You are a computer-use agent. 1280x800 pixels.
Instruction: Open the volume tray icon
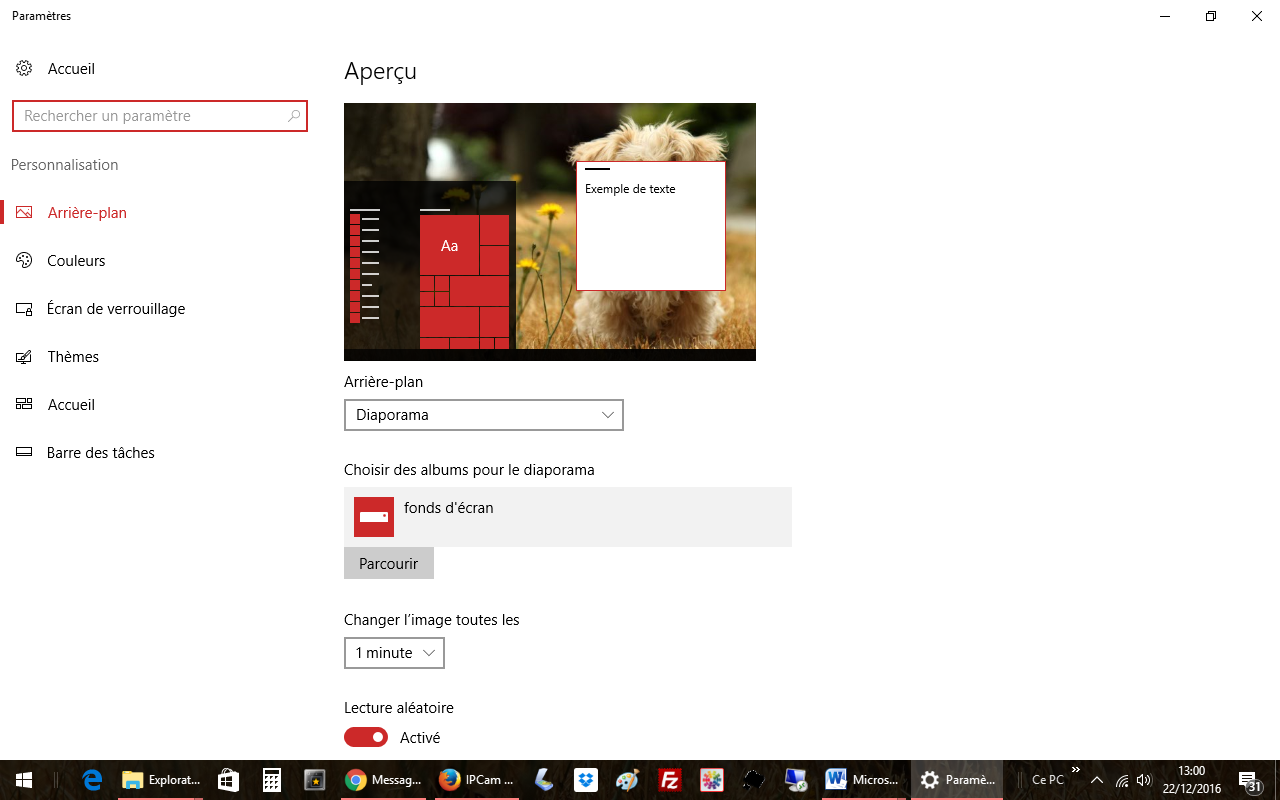click(x=1144, y=780)
